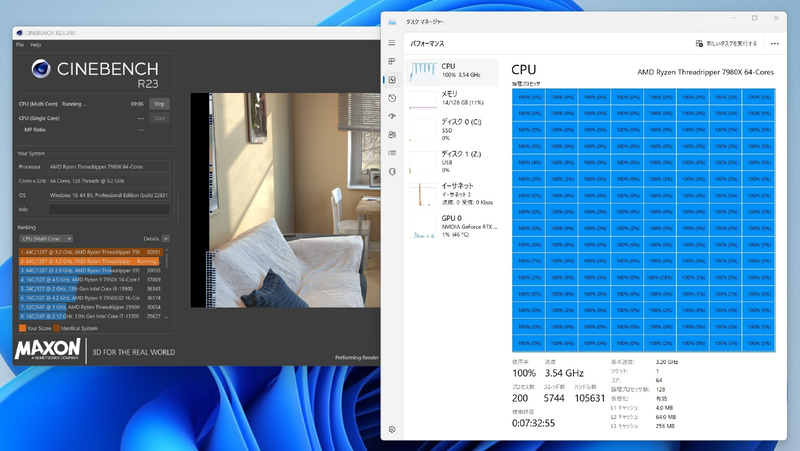Click the 256 MB L3 cache value
This screenshot has height=451, width=800.
665,426
